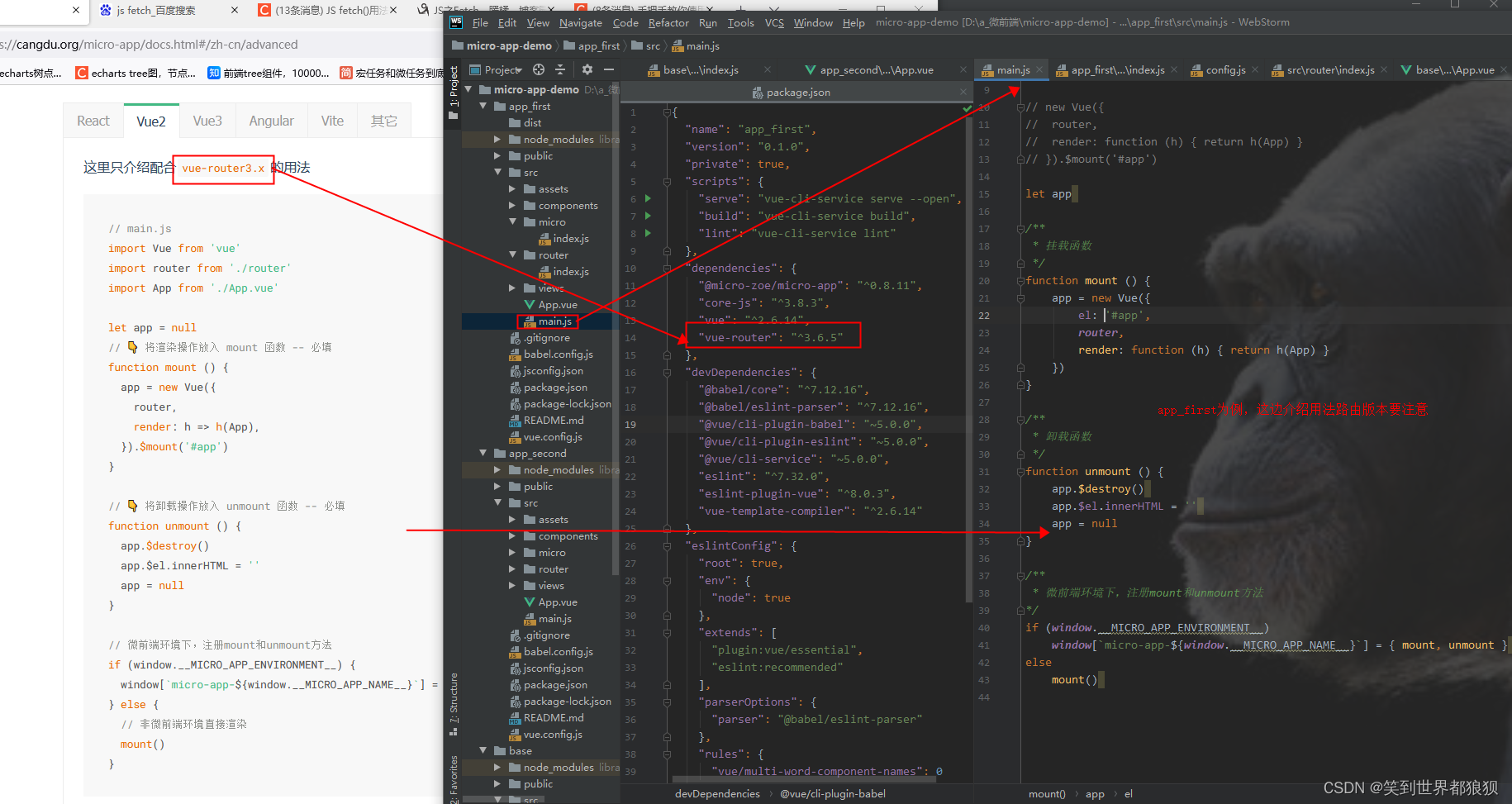
Task: Click the Project tree vertical scrollbar
Action: 616,331
